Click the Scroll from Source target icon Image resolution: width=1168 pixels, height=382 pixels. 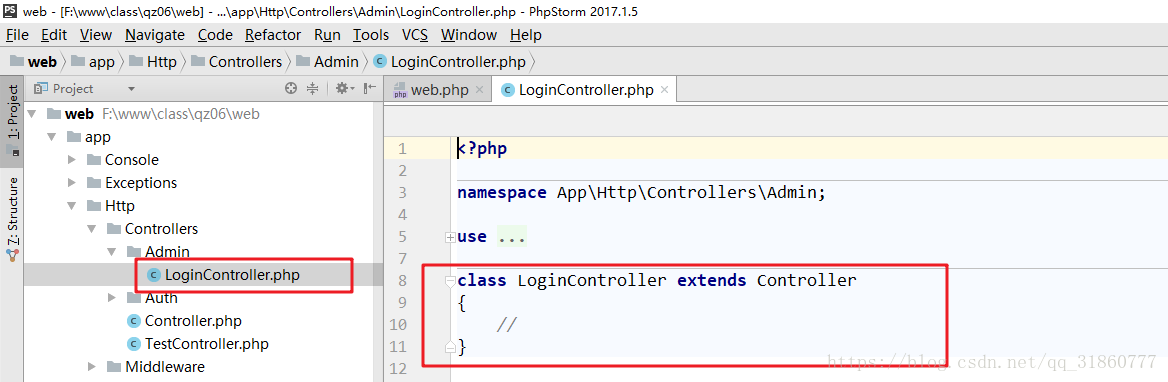tap(291, 89)
